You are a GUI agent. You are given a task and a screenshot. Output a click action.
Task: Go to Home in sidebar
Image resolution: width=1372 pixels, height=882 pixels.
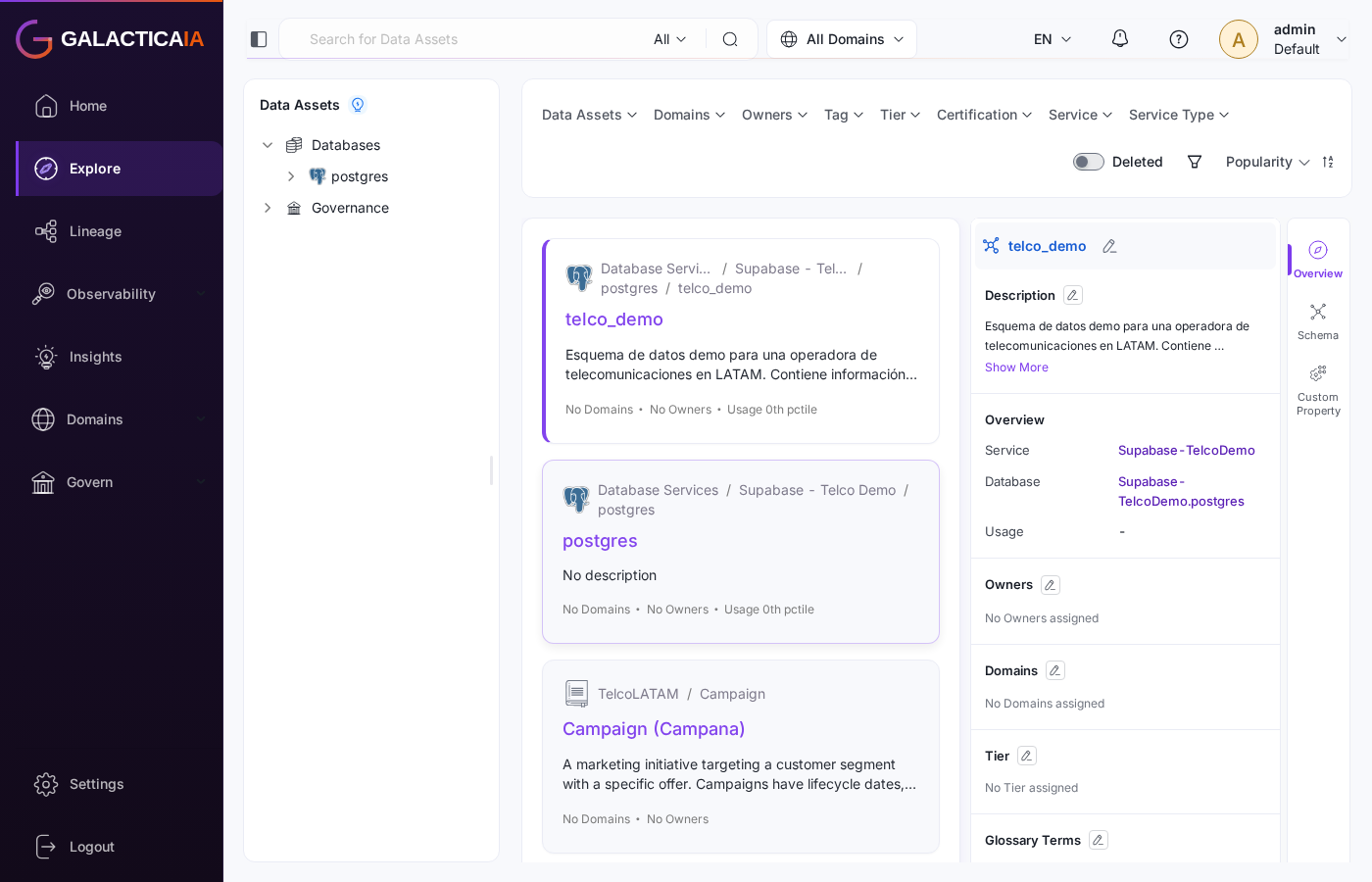(x=120, y=106)
